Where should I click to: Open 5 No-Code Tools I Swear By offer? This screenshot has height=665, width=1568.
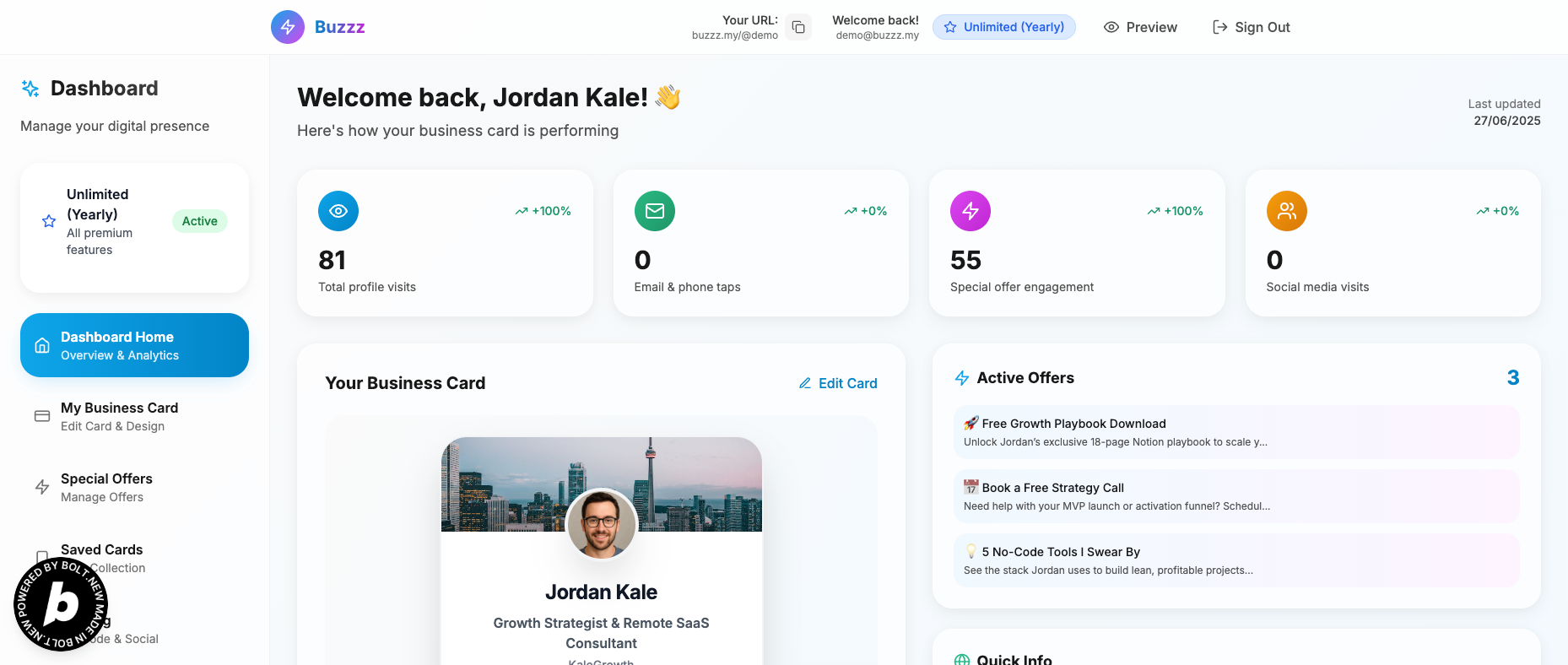1236,560
